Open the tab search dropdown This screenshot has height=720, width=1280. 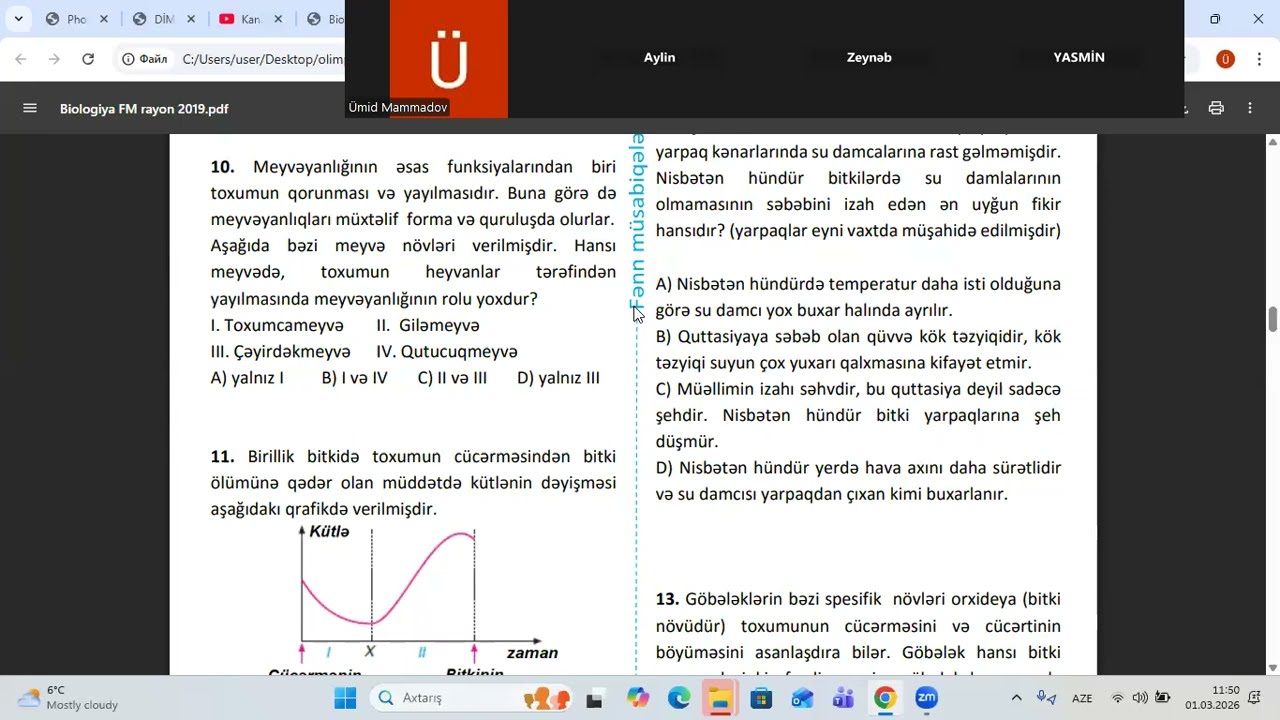tap(18, 19)
